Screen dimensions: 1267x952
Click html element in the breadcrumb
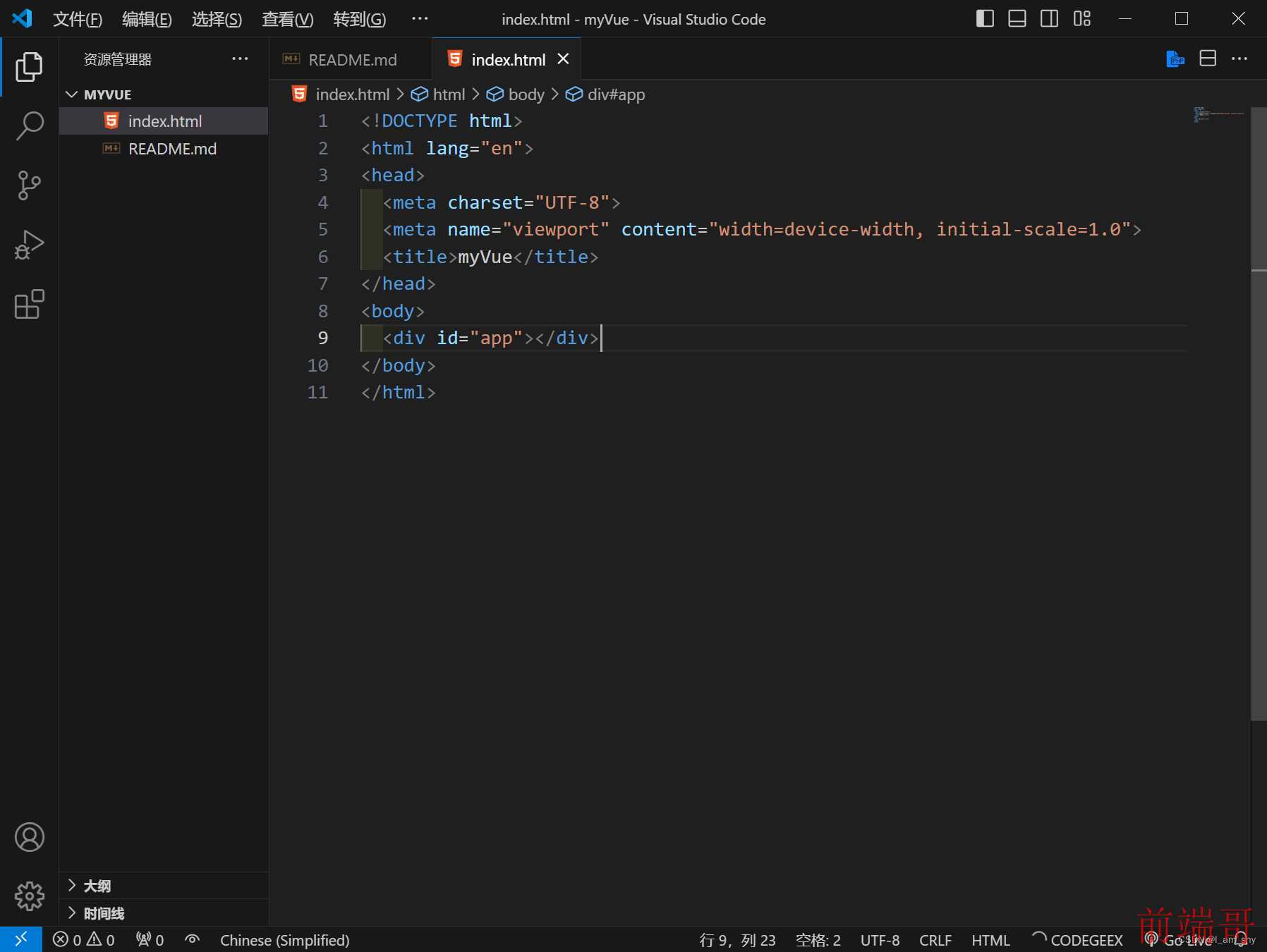pyautogui.click(x=438, y=94)
